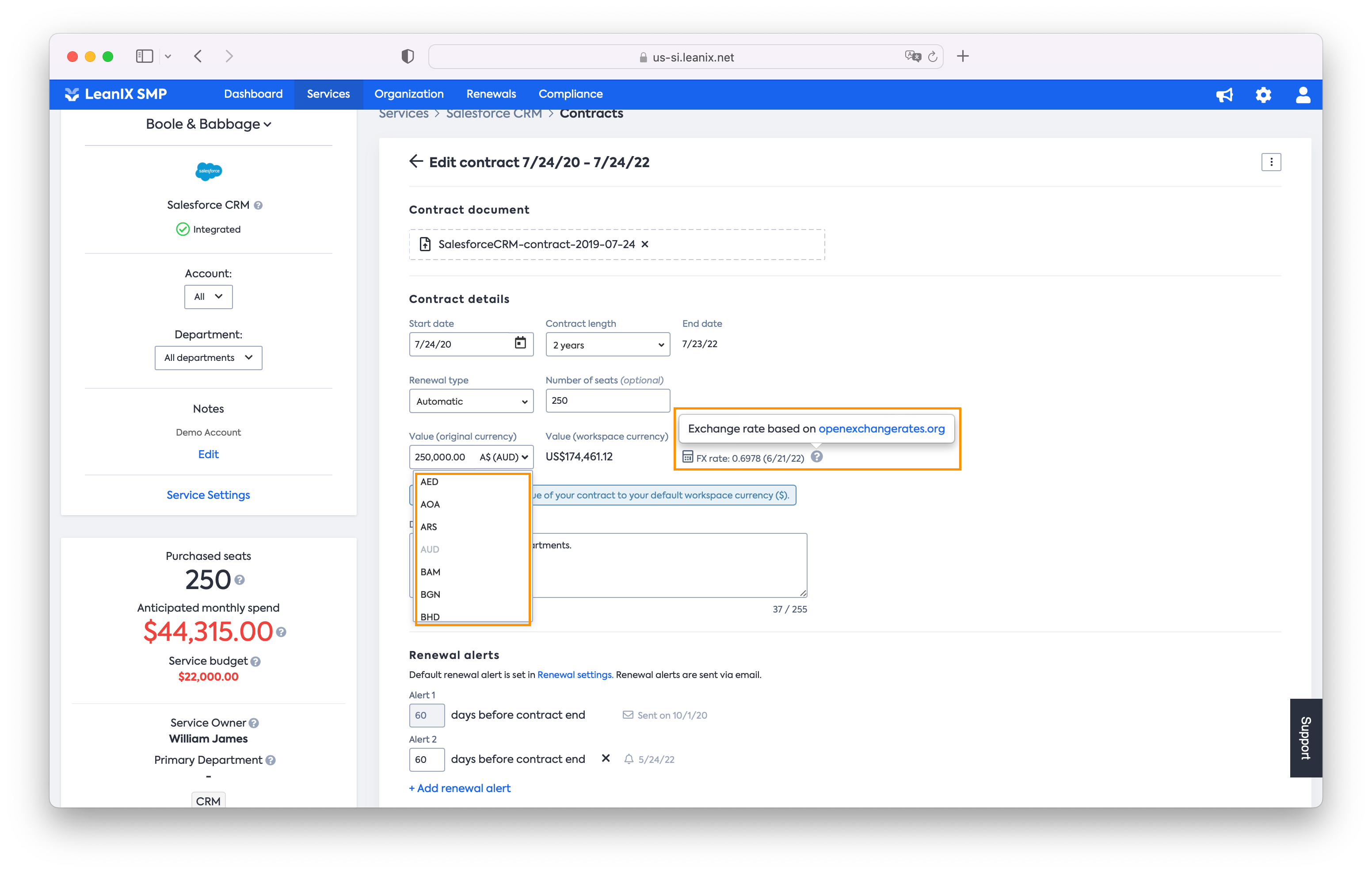Open the settings gear icon
Viewport: 1372px width, 873px height.
1263,95
